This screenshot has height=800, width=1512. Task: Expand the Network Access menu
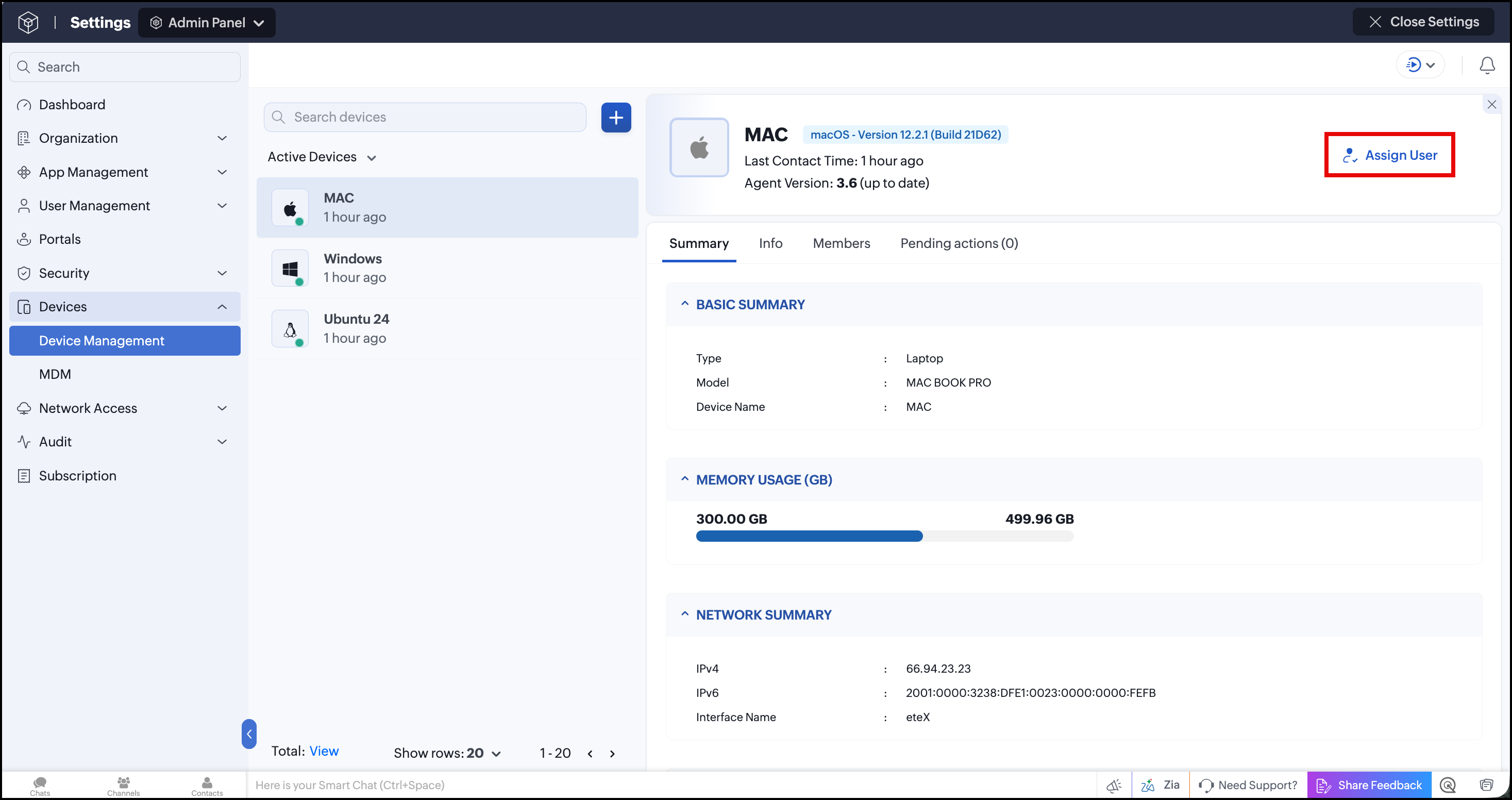125,409
